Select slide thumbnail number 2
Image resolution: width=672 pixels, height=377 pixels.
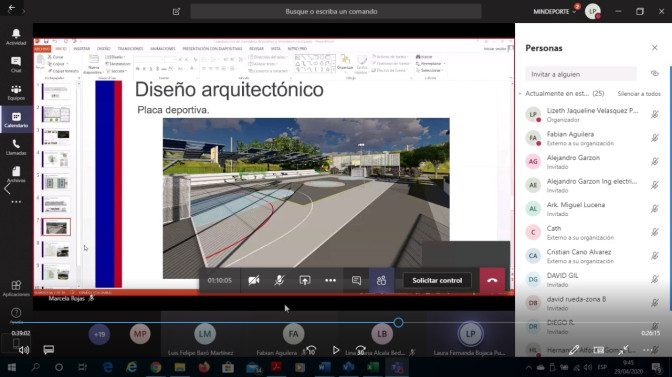56,114
